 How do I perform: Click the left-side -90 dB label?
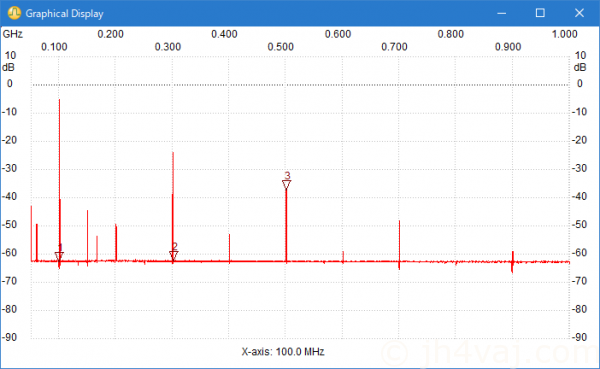pyautogui.click(x=10, y=337)
